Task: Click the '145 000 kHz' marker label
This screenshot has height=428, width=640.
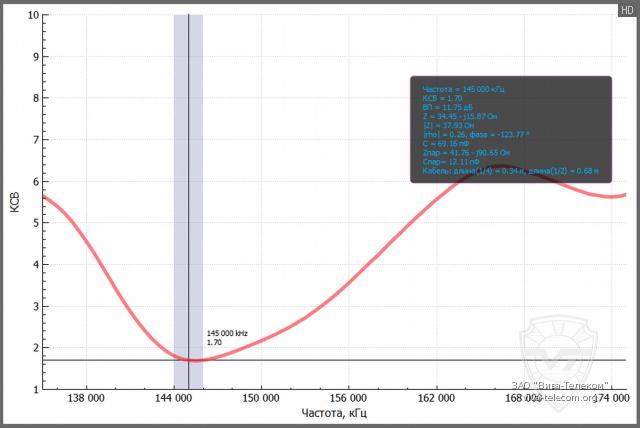Action: pyautogui.click(x=227, y=333)
